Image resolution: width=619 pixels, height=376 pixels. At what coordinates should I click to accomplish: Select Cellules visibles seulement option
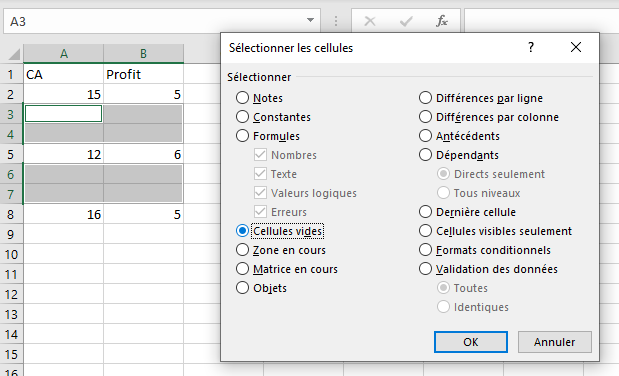pyautogui.click(x=425, y=231)
